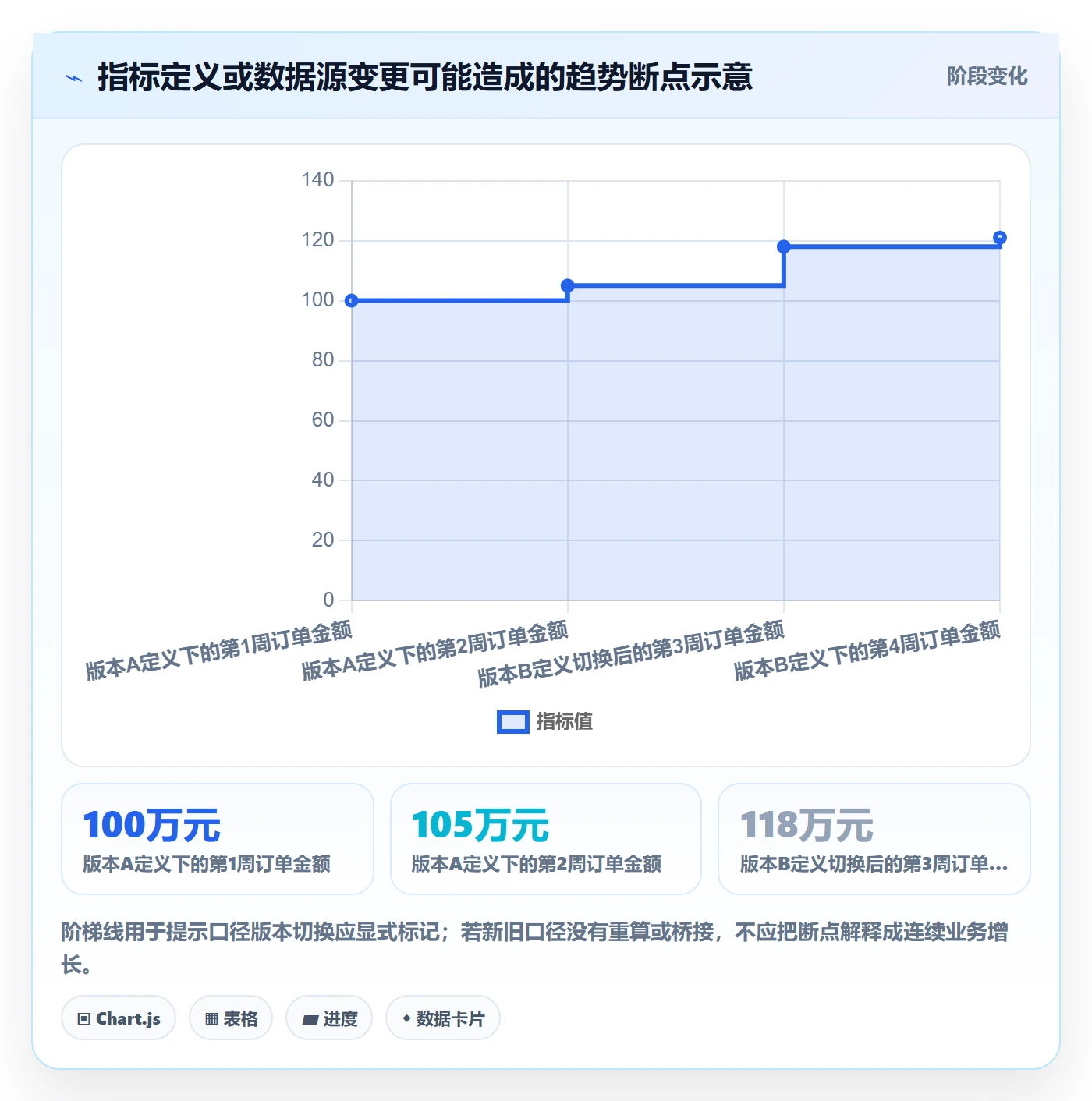Click the square icon in the Chart.js chip

click(x=84, y=1019)
